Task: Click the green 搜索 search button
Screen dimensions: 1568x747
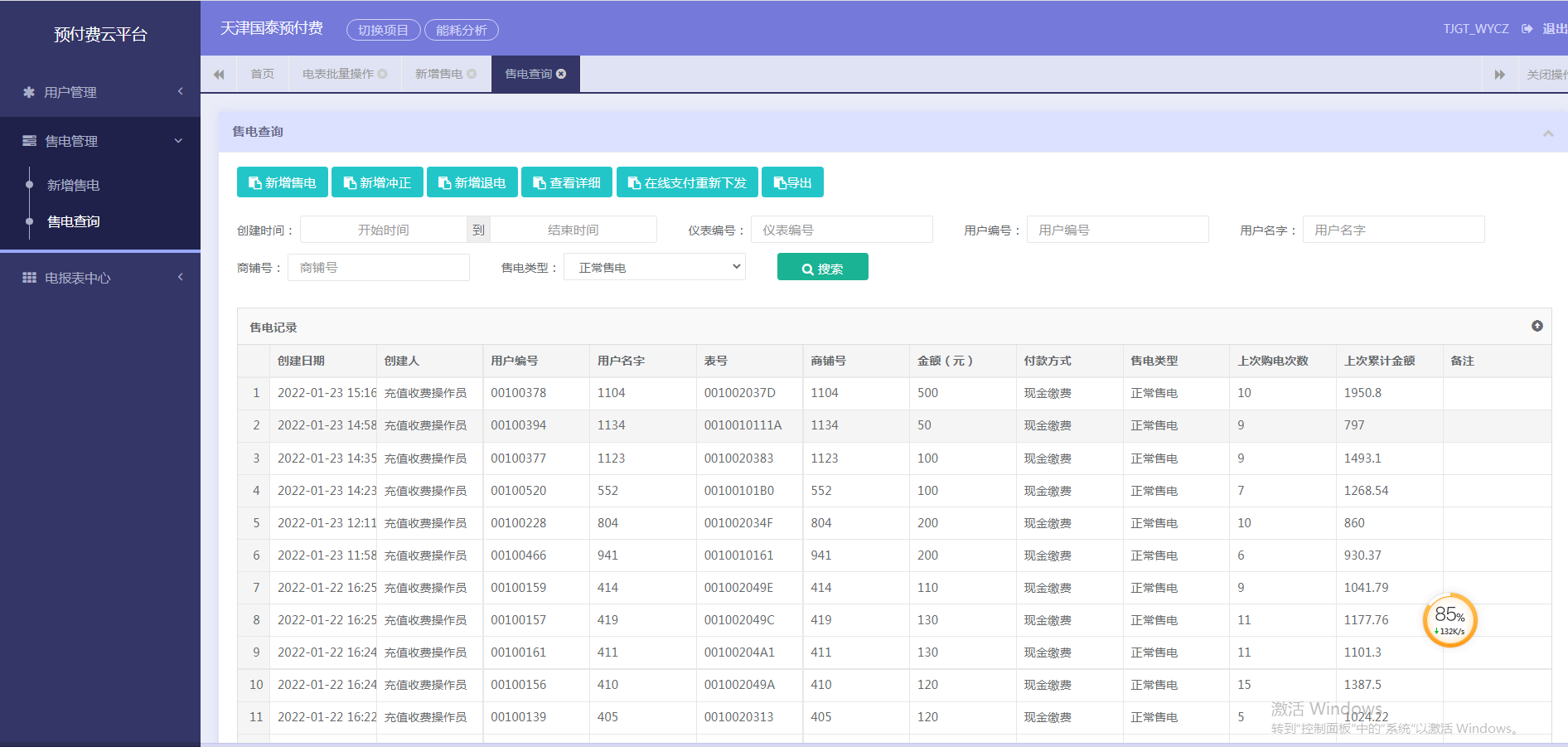Action: [823, 267]
